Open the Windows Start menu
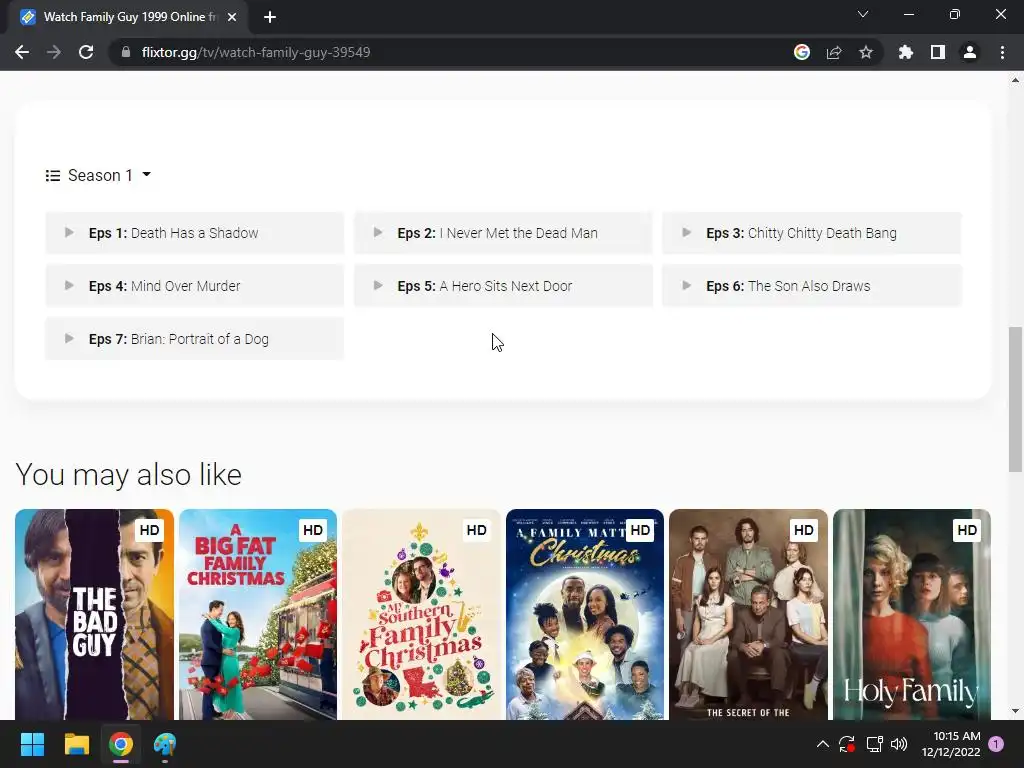This screenshot has height=768, width=1024. [32, 744]
